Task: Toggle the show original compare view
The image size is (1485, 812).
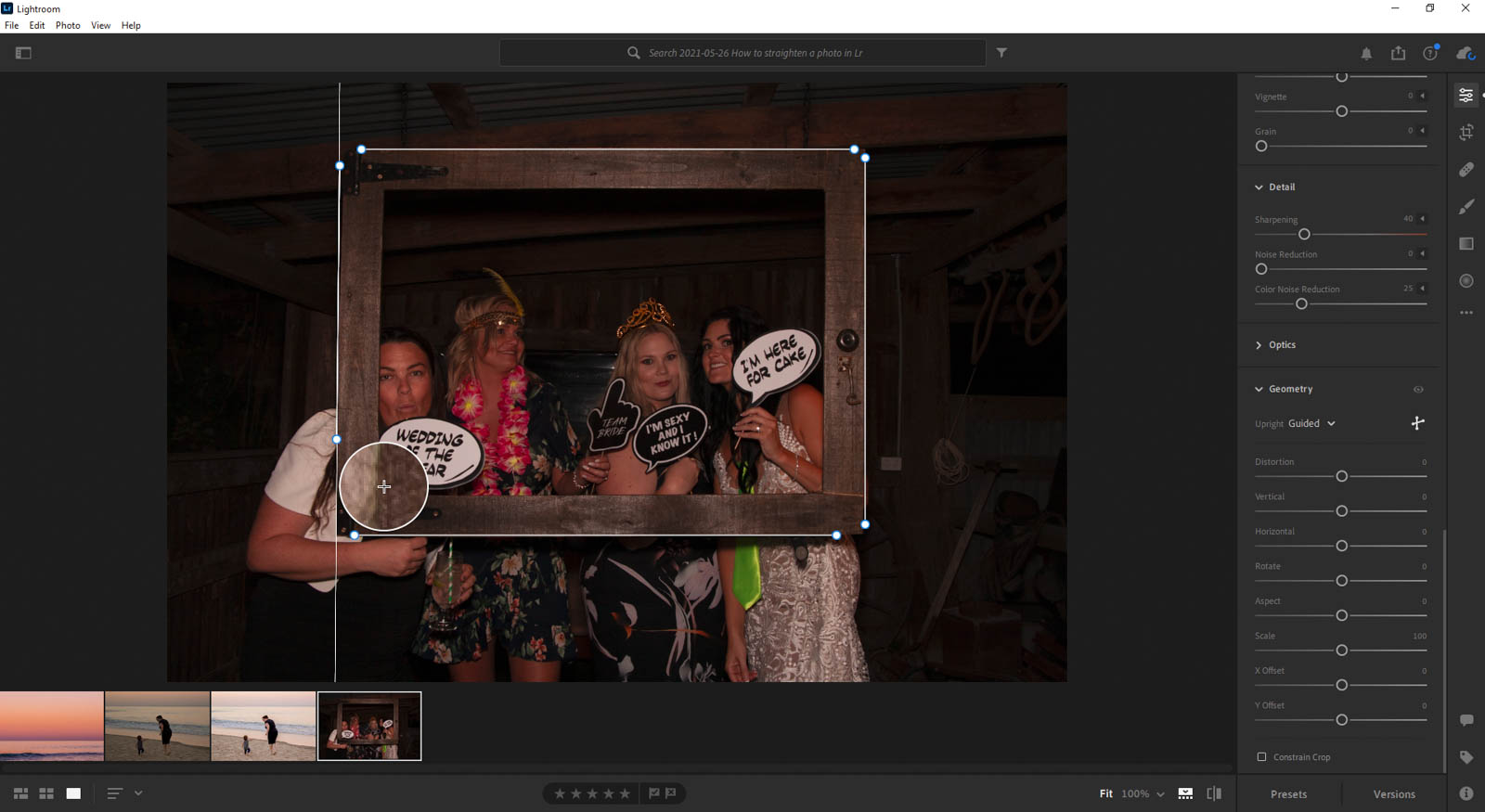Action: point(1213,793)
